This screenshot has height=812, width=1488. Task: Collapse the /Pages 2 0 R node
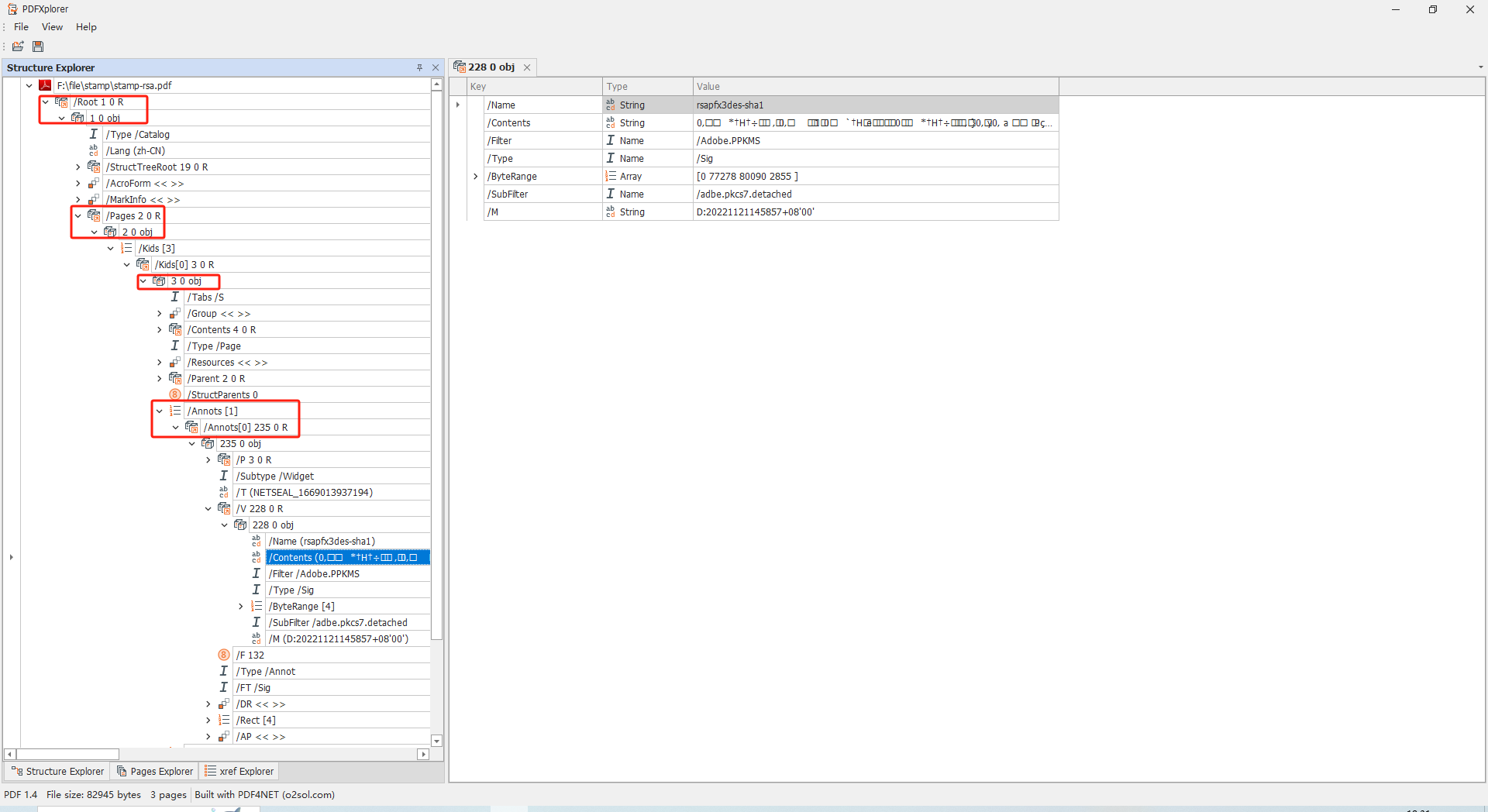click(x=77, y=215)
